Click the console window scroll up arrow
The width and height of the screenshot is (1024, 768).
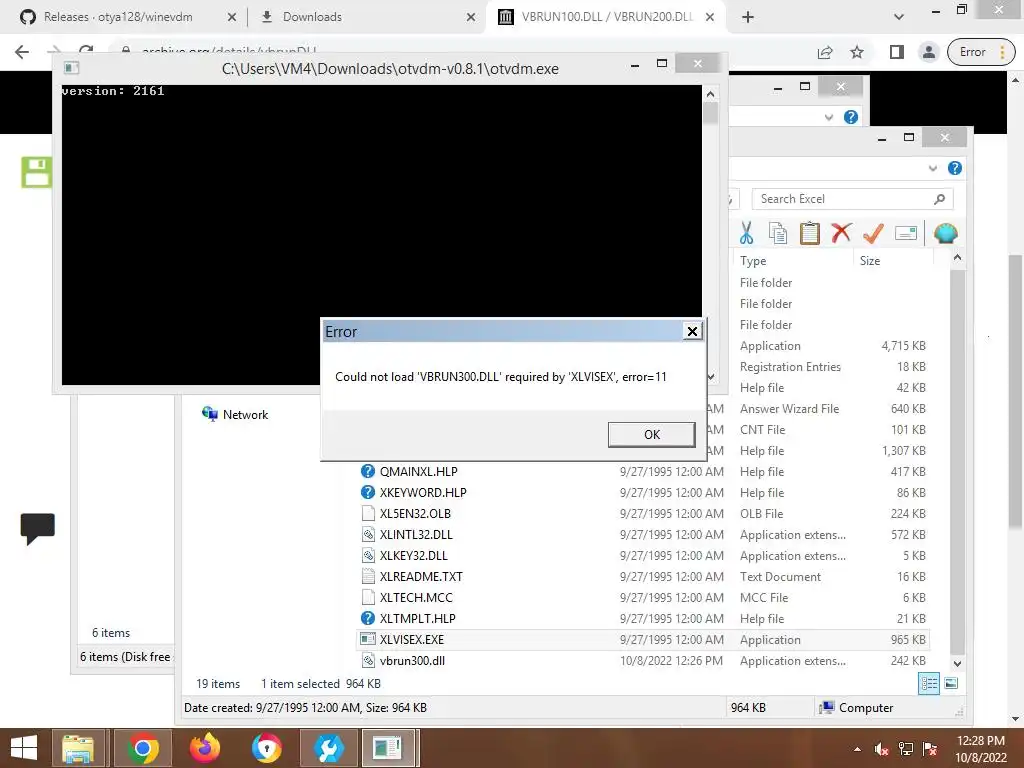pos(711,94)
